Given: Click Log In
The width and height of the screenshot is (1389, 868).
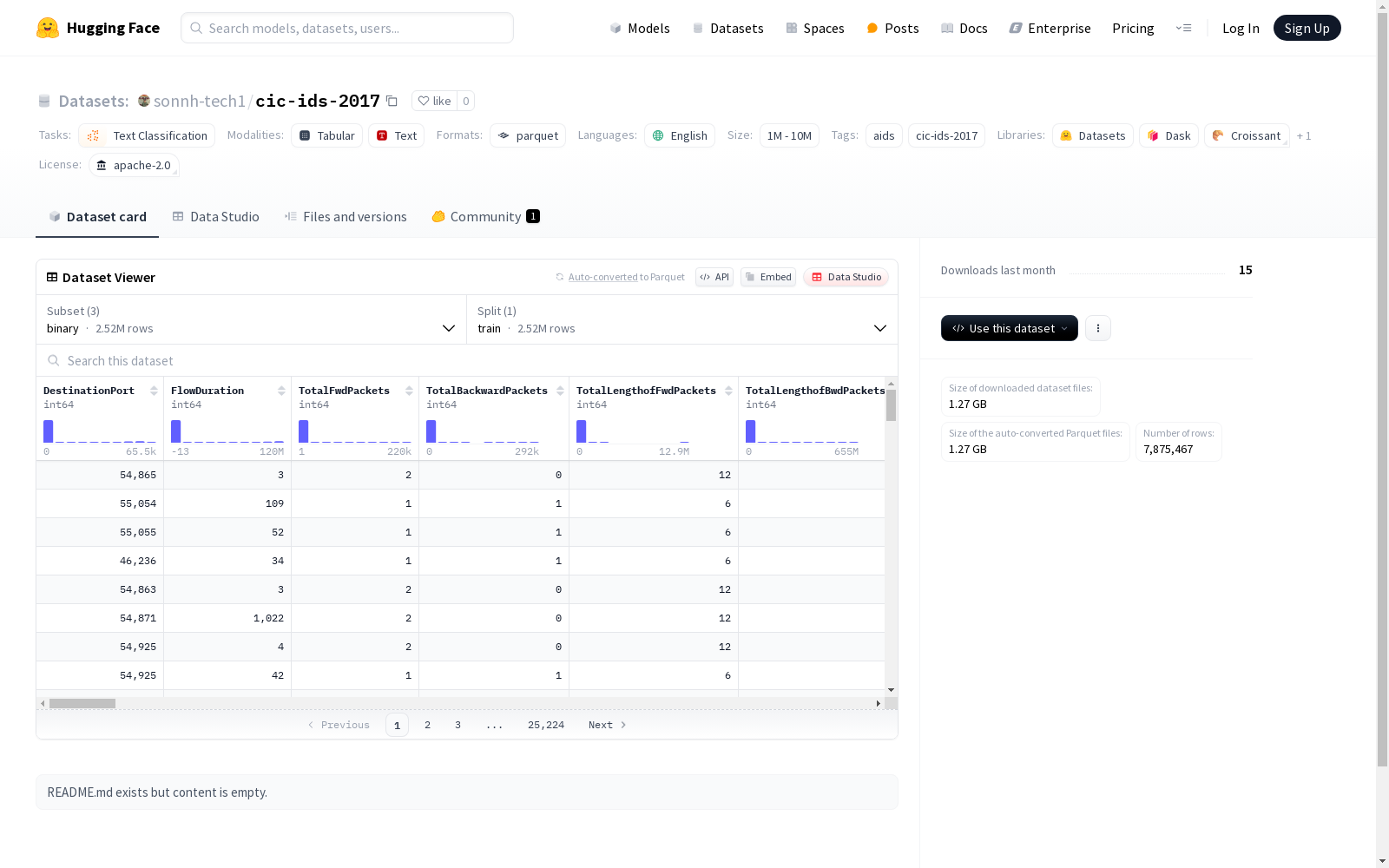Looking at the screenshot, I should (x=1241, y=28).
